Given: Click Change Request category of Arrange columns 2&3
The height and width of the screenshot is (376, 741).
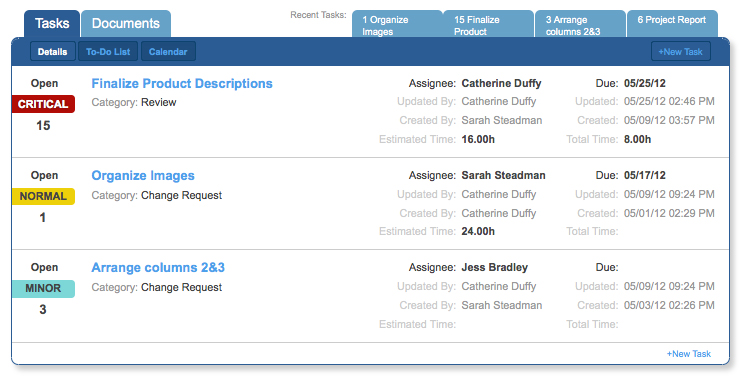Looking at the screenshot, I should click(x=181, y=287).
